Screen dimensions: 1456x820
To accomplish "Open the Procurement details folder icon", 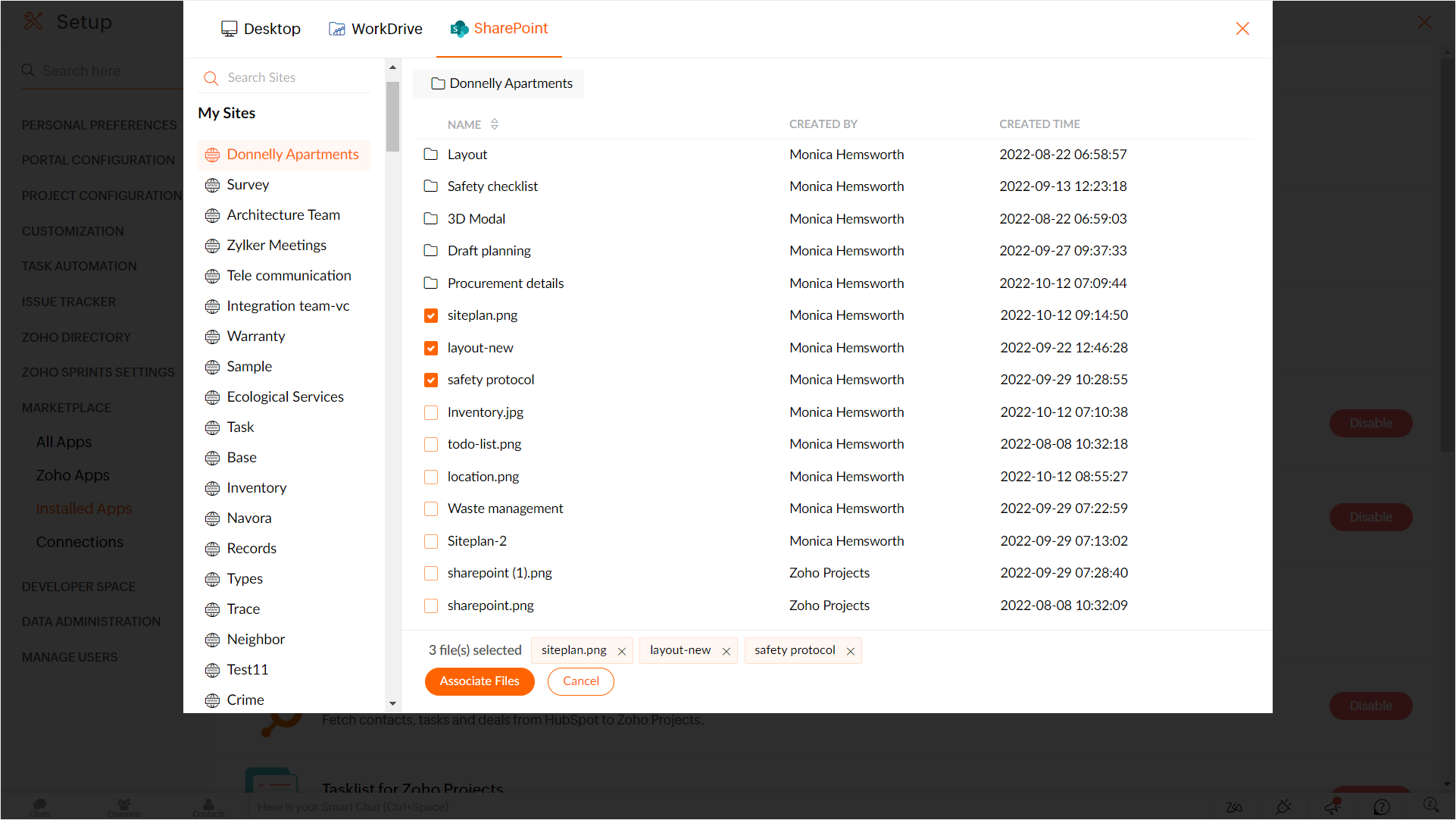I will click(430, 283).
